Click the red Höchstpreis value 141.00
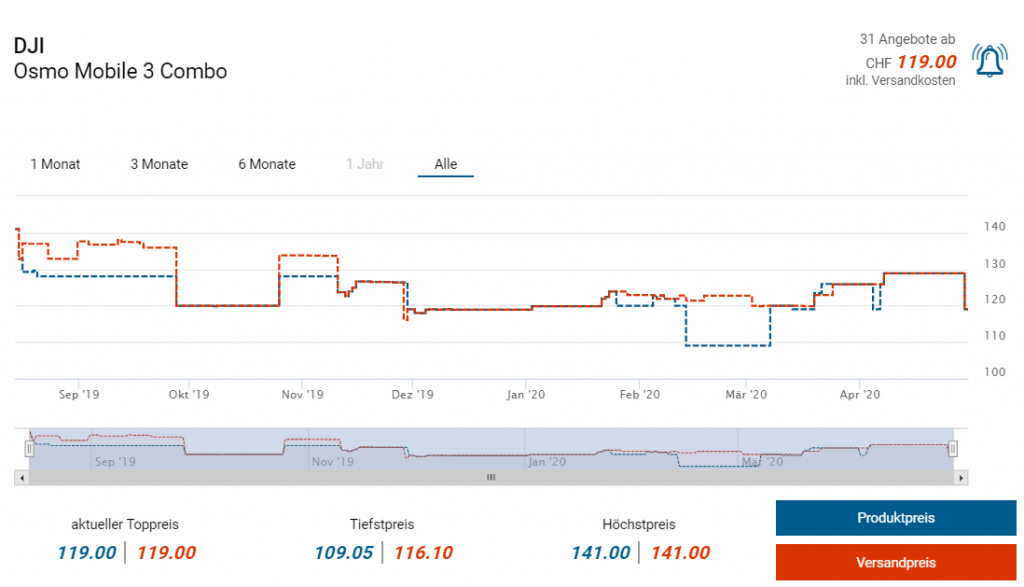1024x587 pixels. [x=680, y=553]
